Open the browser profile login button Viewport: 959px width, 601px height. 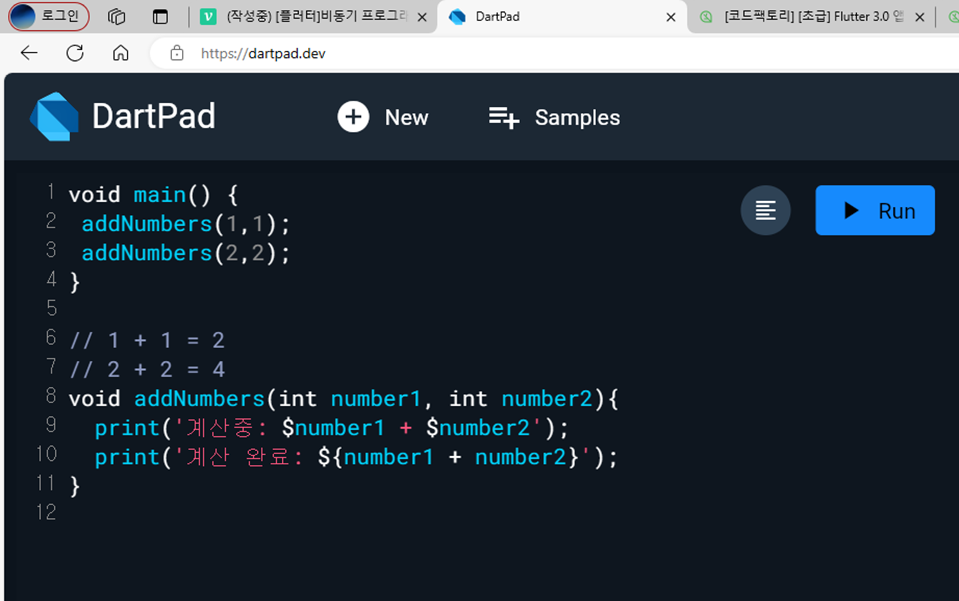48,17
